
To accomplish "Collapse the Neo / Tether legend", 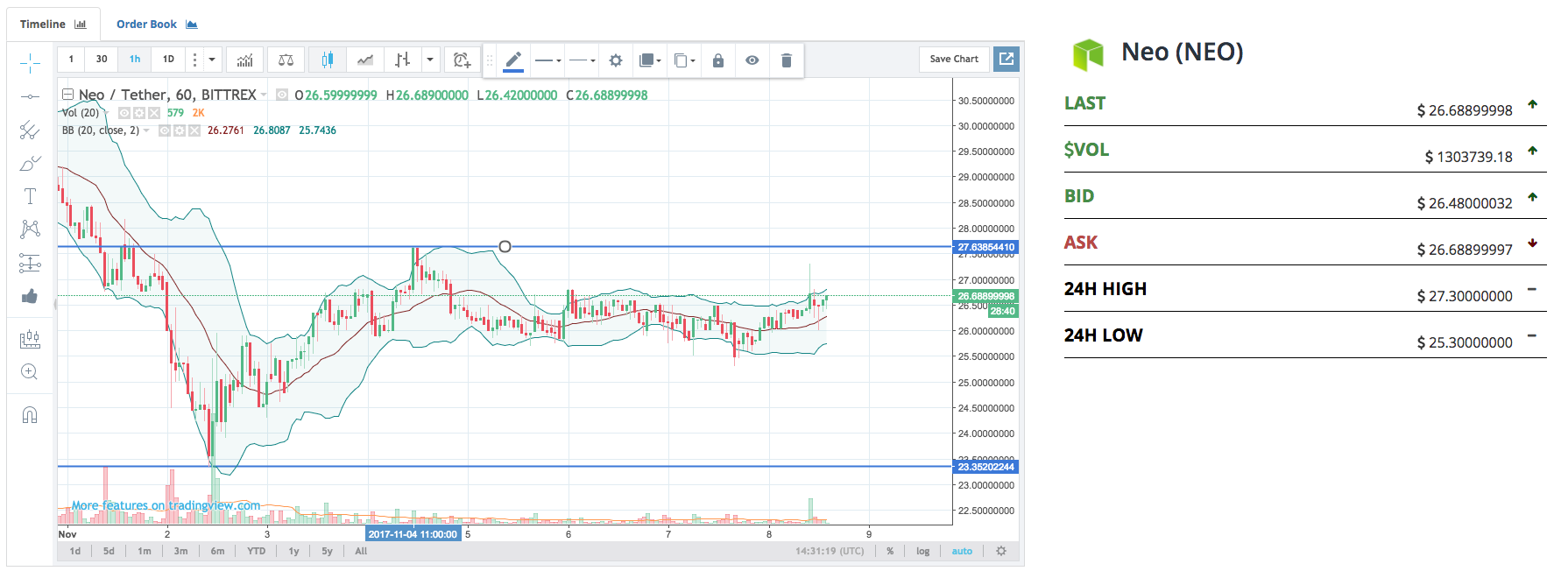I will coord(67,95).
